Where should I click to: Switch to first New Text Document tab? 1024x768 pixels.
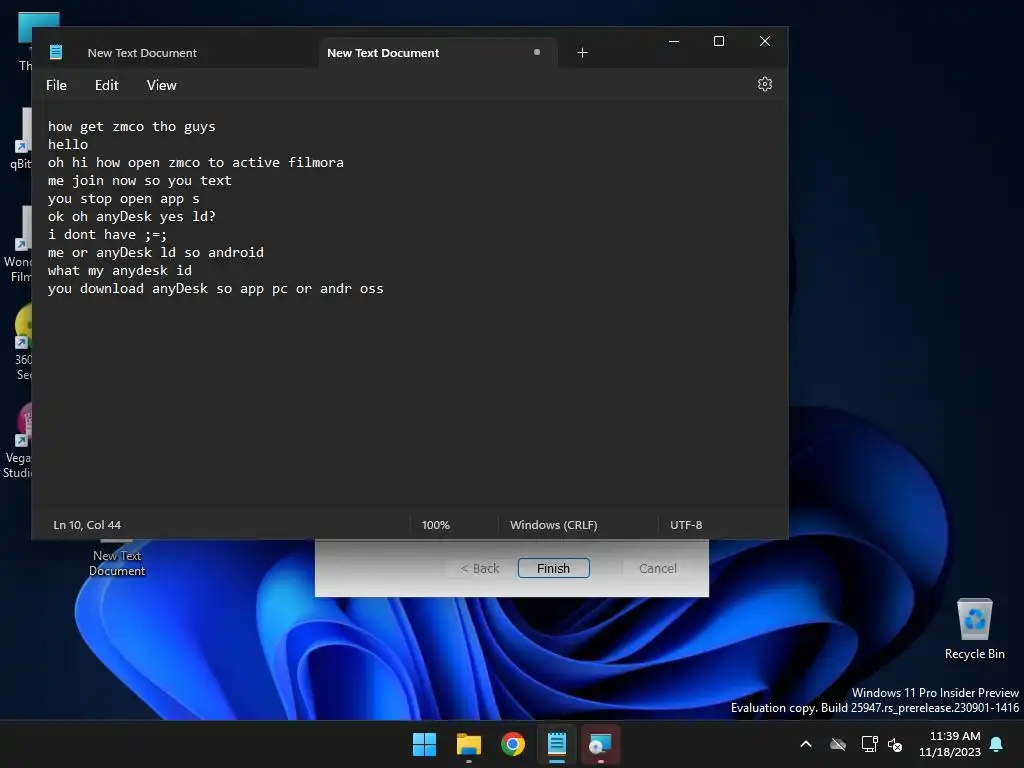tap(142, 53)
